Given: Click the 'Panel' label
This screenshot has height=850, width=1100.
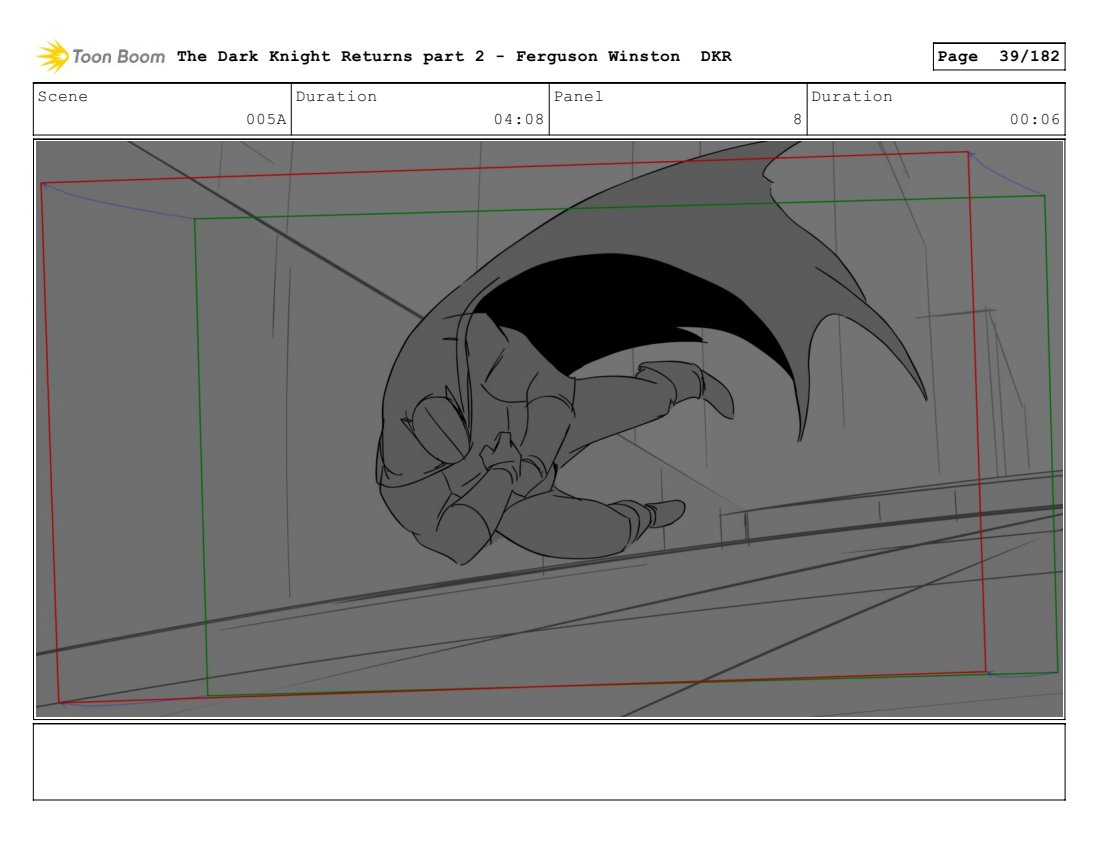Looking at the screenshot, I should tap(578, 96).
